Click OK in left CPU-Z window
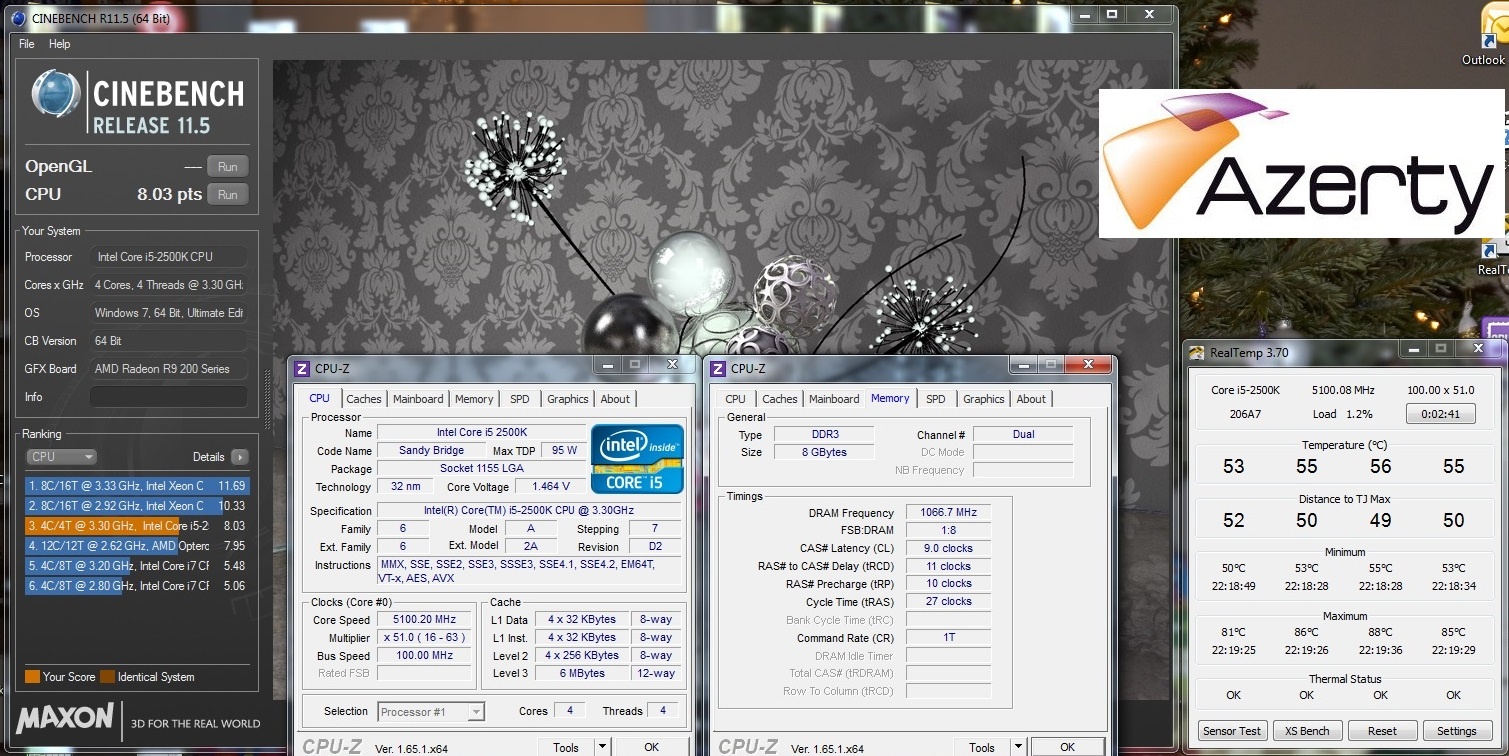 pyautogui.click(x=651, y=747)
